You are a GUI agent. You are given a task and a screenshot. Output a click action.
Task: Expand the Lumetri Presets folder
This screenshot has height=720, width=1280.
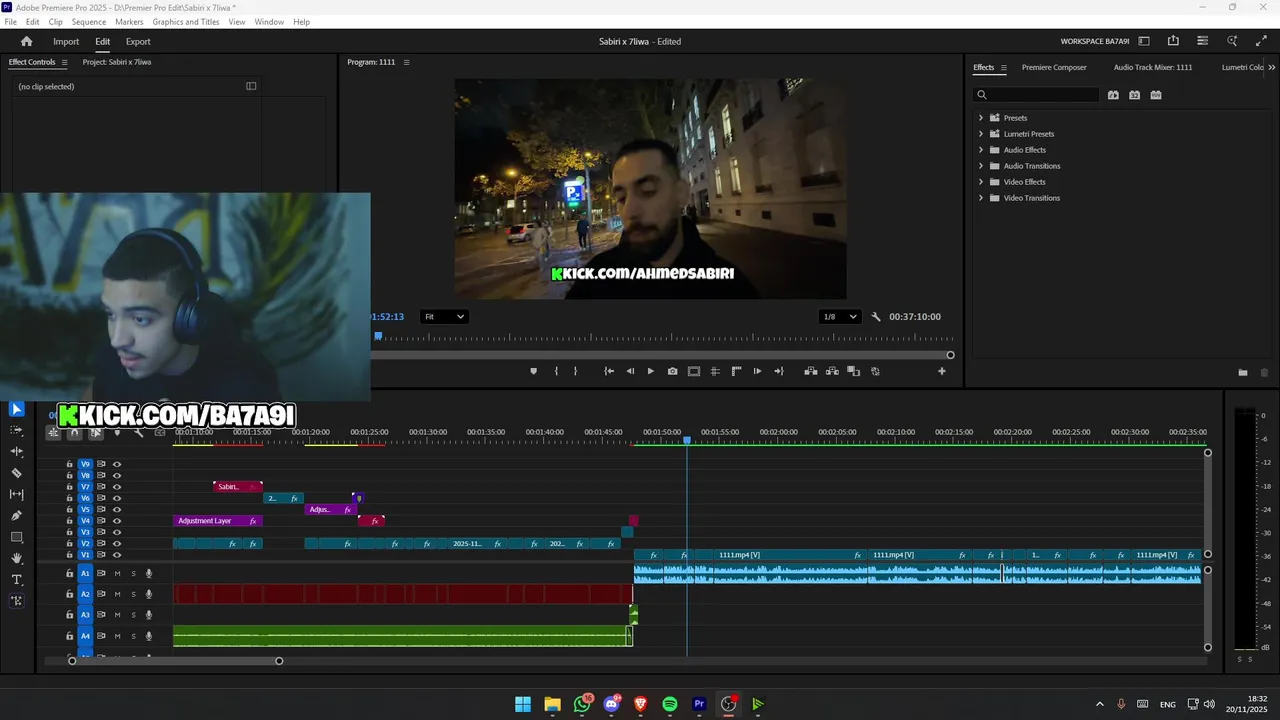click(981, 134)
